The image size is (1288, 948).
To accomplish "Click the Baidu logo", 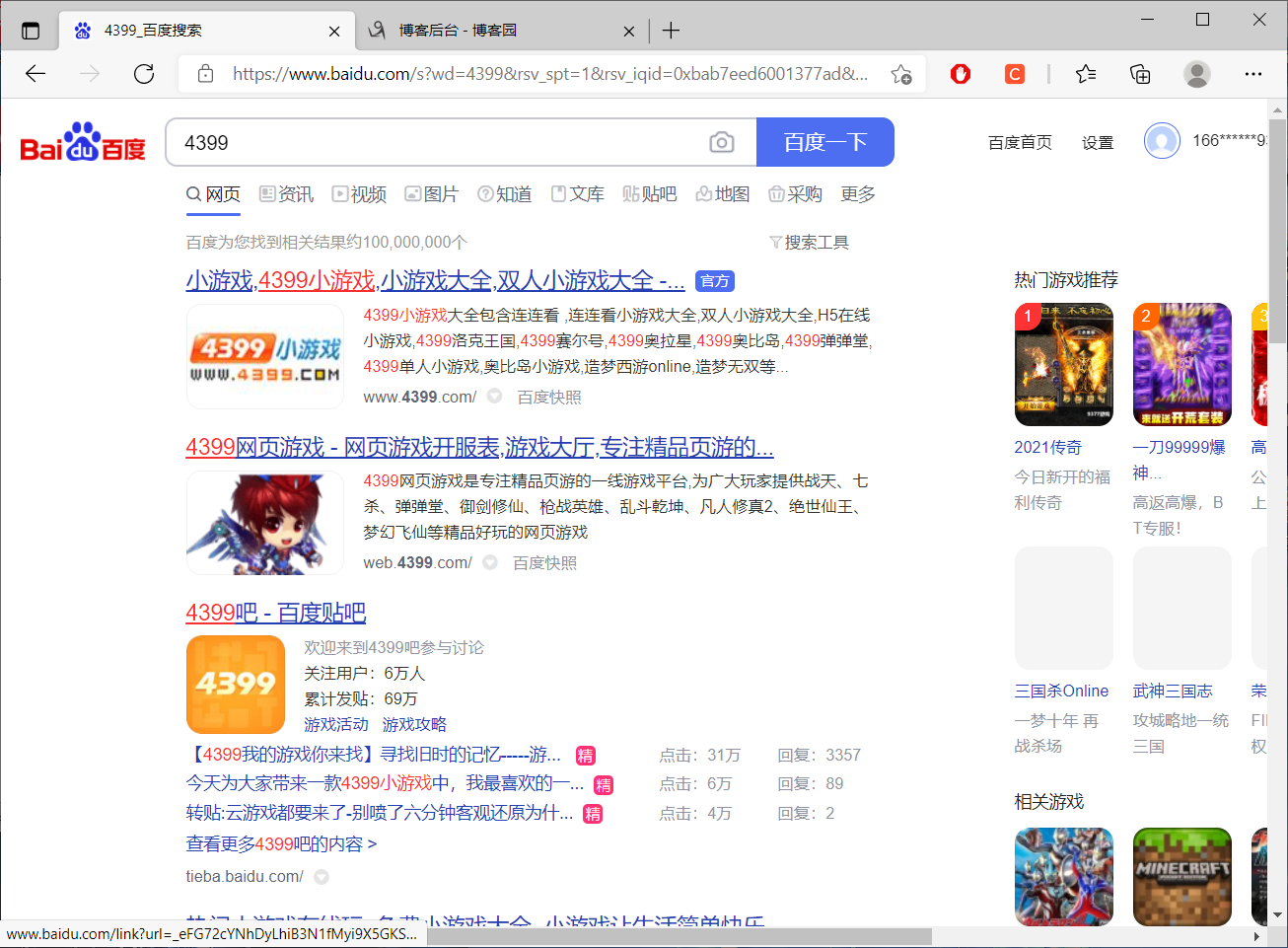I will tap(83, 142).
